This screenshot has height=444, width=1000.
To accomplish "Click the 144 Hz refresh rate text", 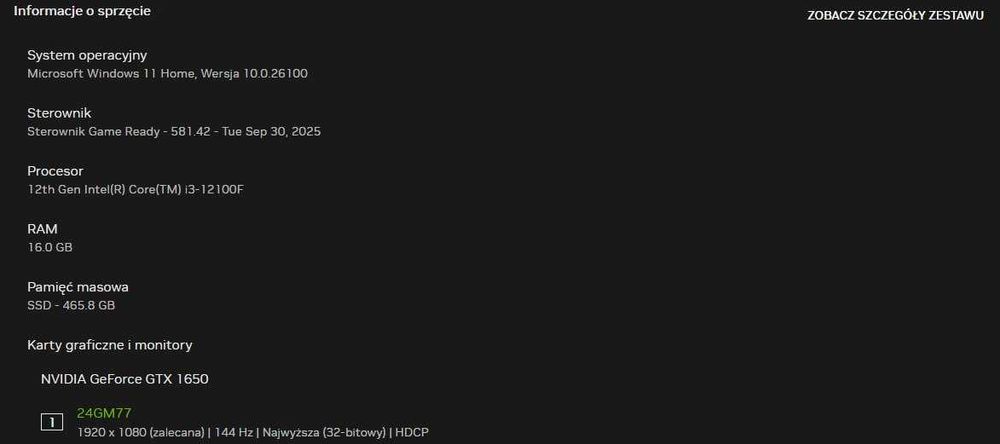I will 230,431.
